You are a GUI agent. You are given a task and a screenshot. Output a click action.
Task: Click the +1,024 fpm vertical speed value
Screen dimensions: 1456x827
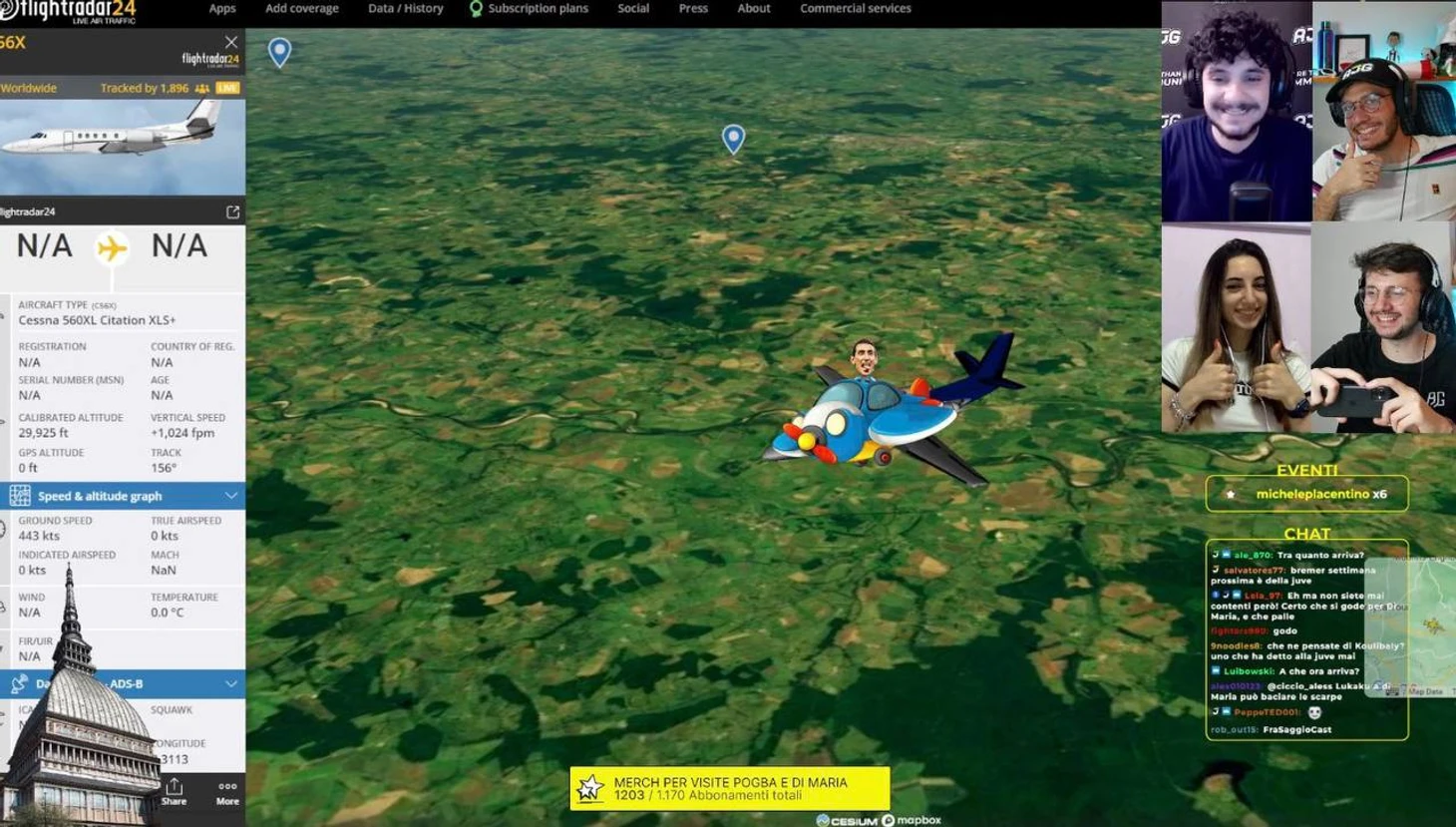click(182, 433)
